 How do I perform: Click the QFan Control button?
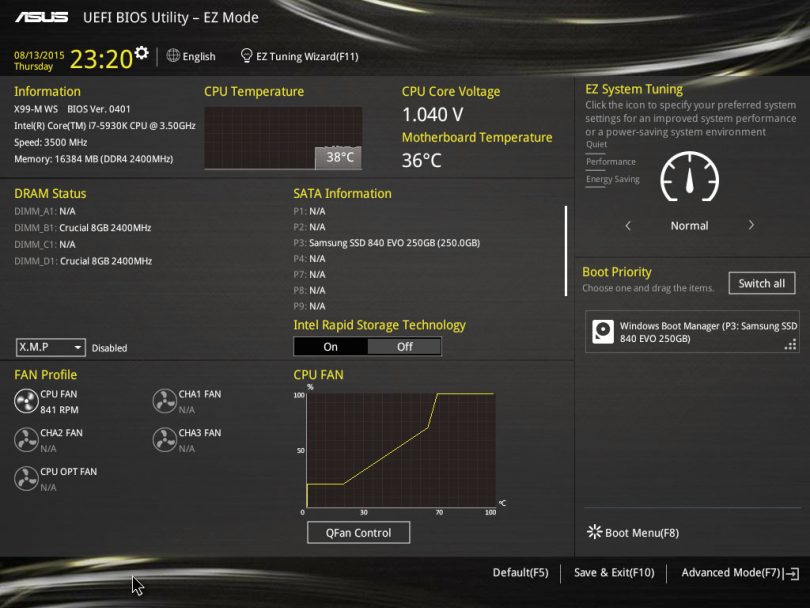pyautogui.click(x=358, y=533)
